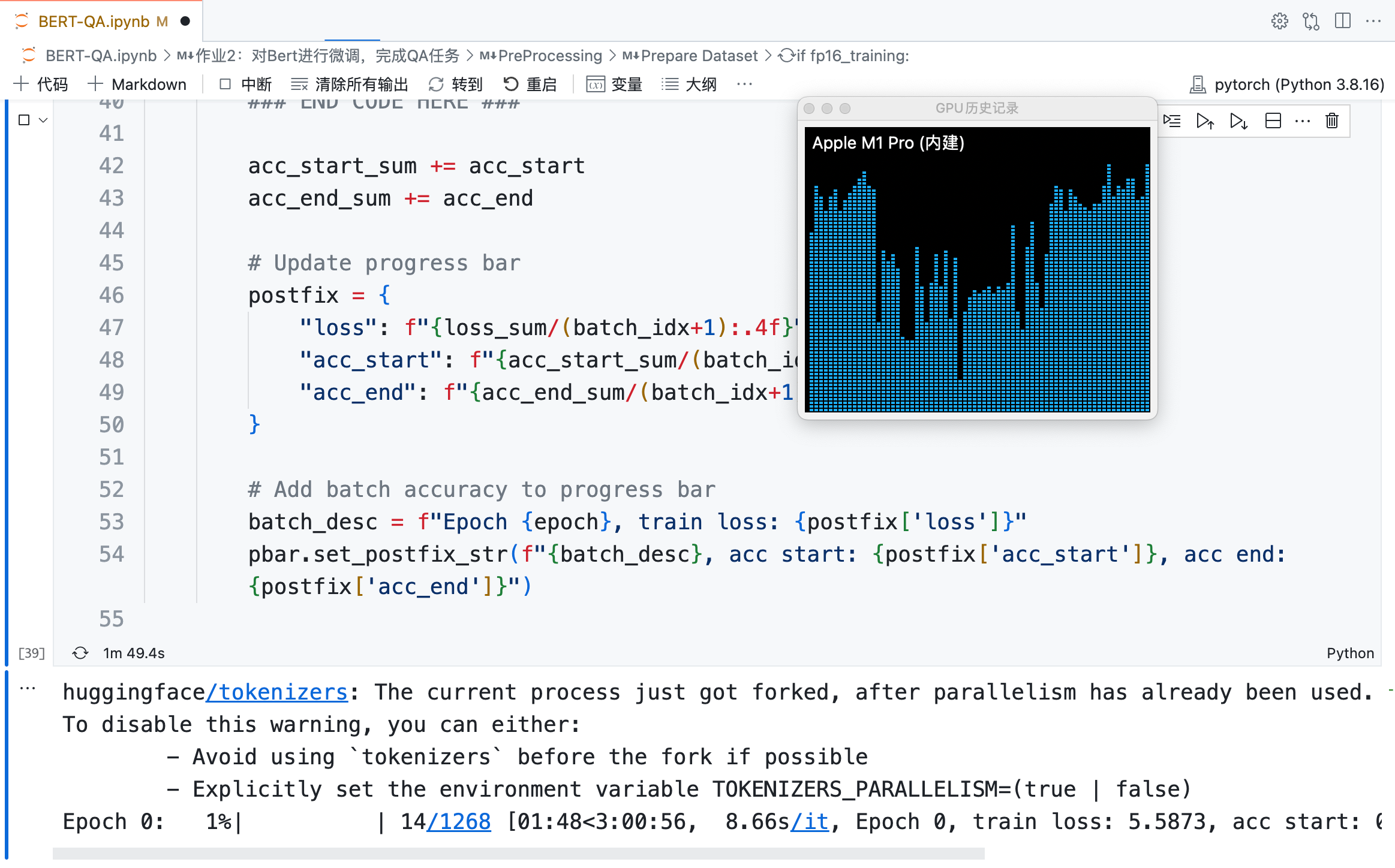Open the source control diff icon
The height and width of the screenshot is (868, 1395).
[1311, 22]
